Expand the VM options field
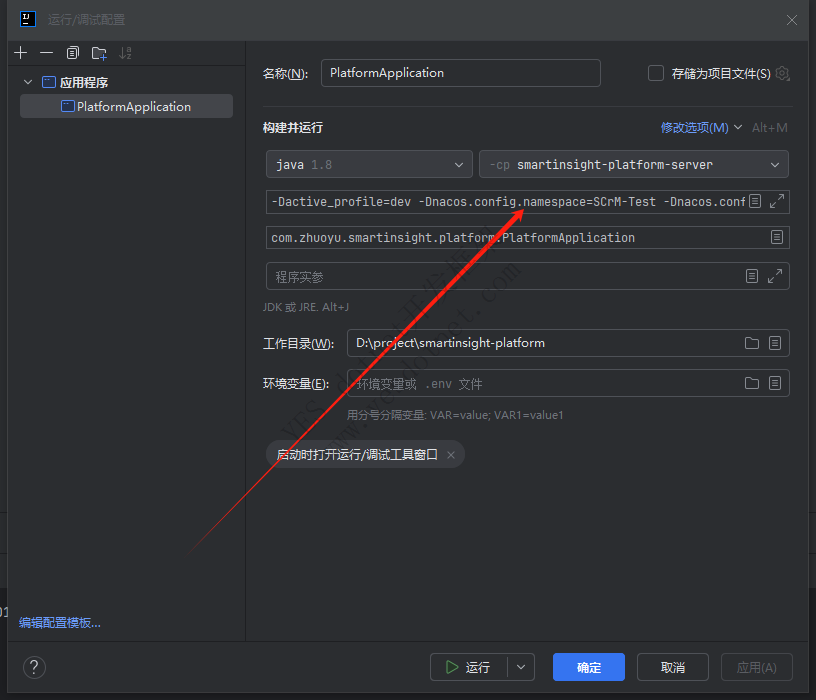Screen dimensions: 816x700 (x=776, y=201)
